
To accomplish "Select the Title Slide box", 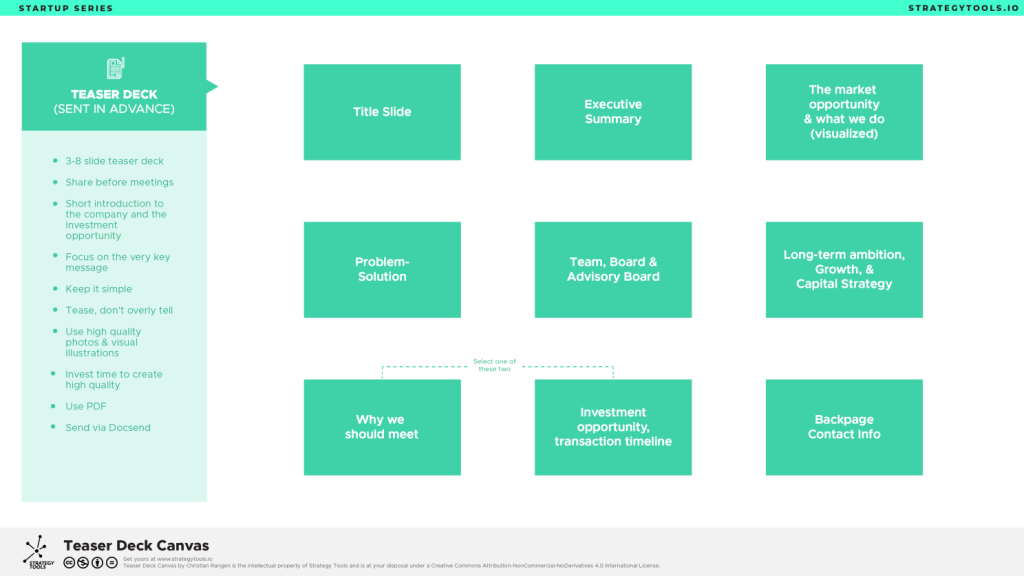I will pos(382,112).
